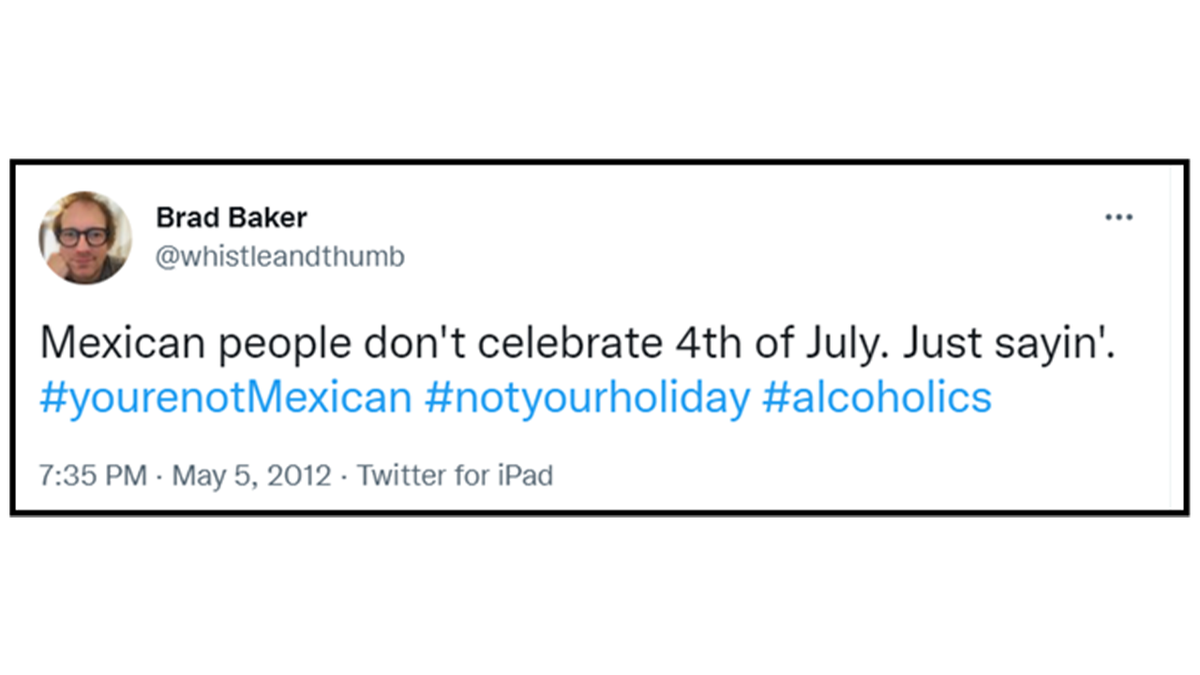Viewport: 1200px width, 675px height.
Task: Open the #yourenotMexican hashtag
Action: coord(226,398)
